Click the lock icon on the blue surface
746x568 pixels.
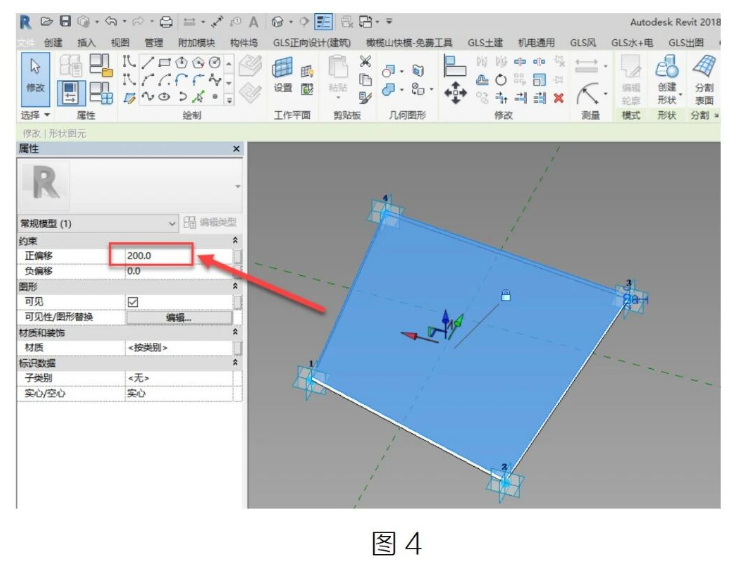pyautogui.click(x=506, y=295)
